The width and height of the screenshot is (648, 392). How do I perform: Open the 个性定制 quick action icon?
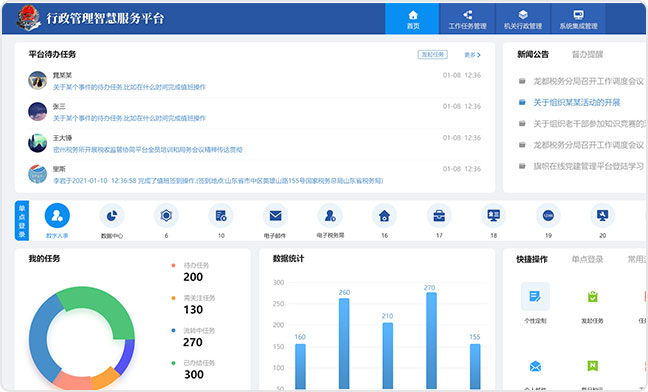point(535,297)
